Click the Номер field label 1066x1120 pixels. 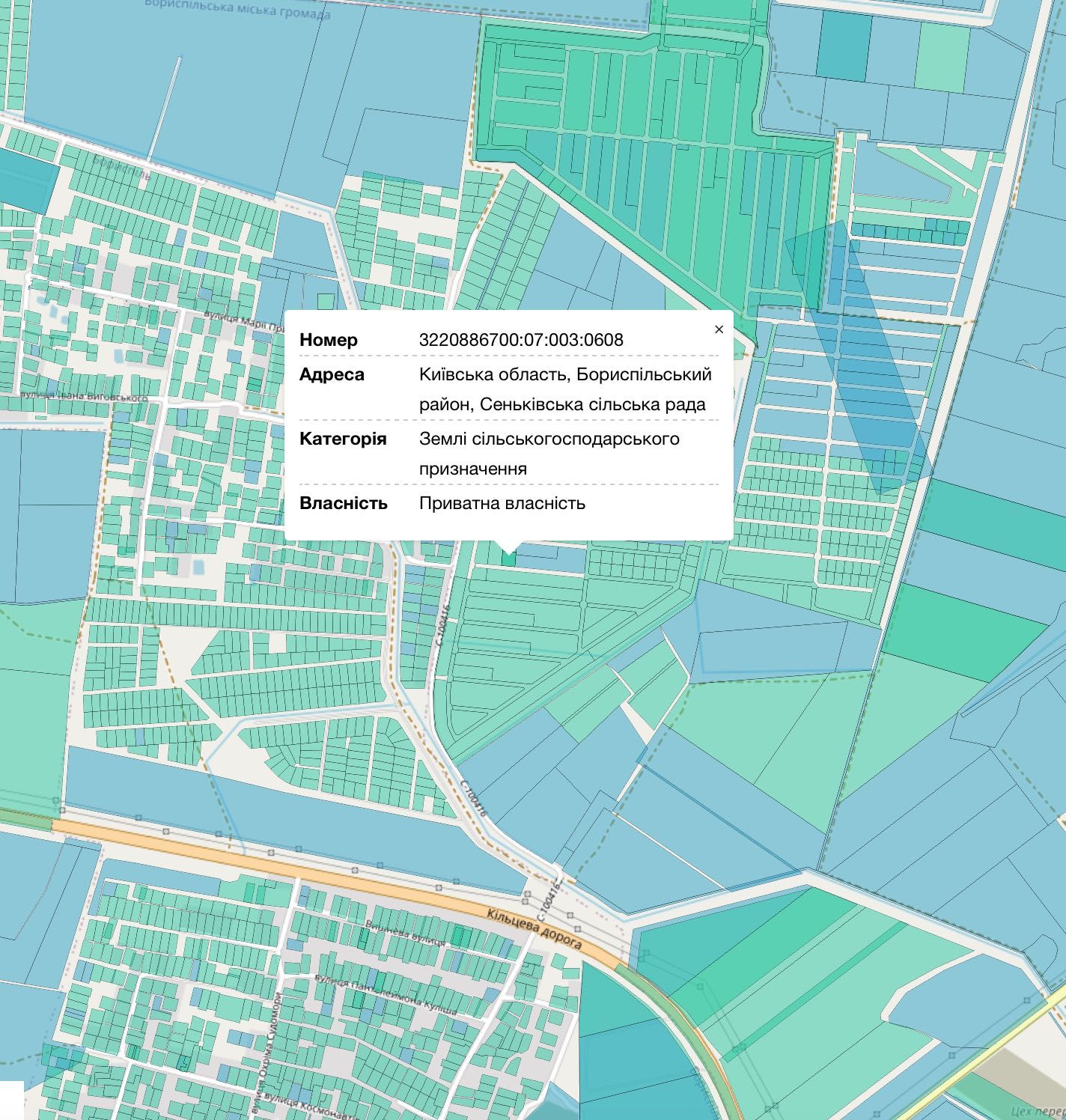(x=329, y=340)
